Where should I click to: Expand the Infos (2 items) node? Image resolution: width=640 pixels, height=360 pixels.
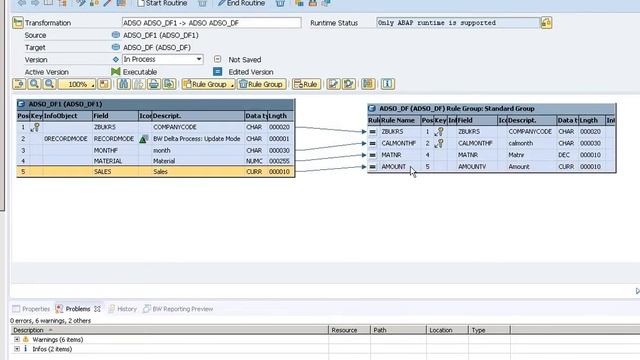(17, 349)
